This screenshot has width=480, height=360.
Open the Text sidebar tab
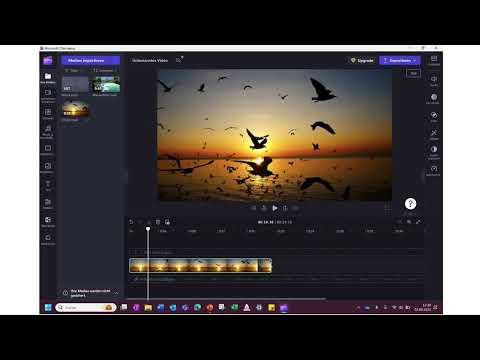point(48,186)
